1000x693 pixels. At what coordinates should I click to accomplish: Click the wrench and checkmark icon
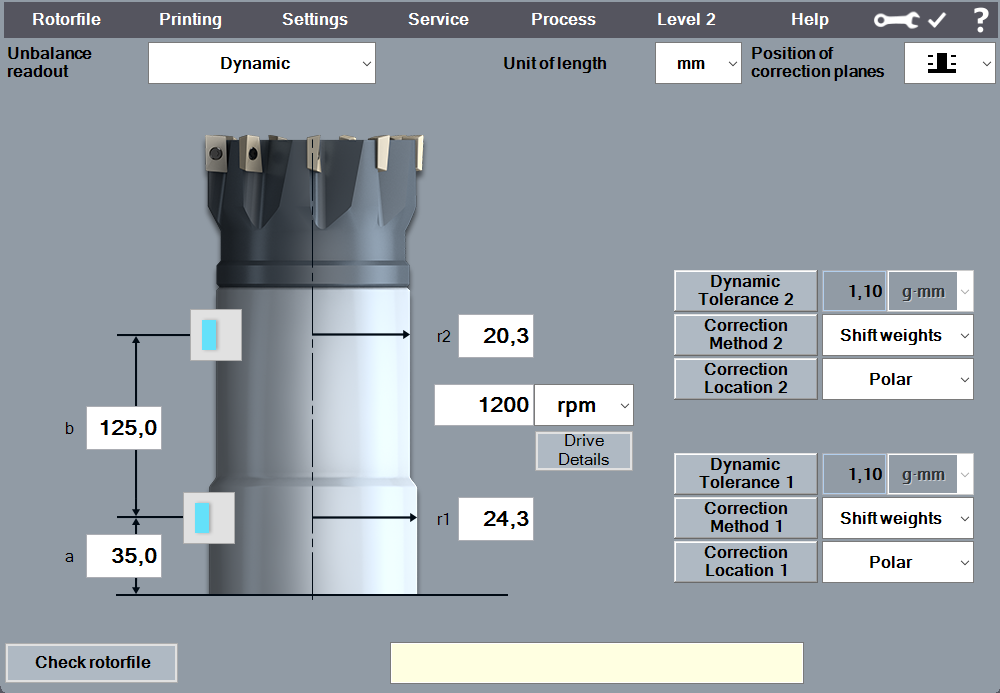coord(909,20)
